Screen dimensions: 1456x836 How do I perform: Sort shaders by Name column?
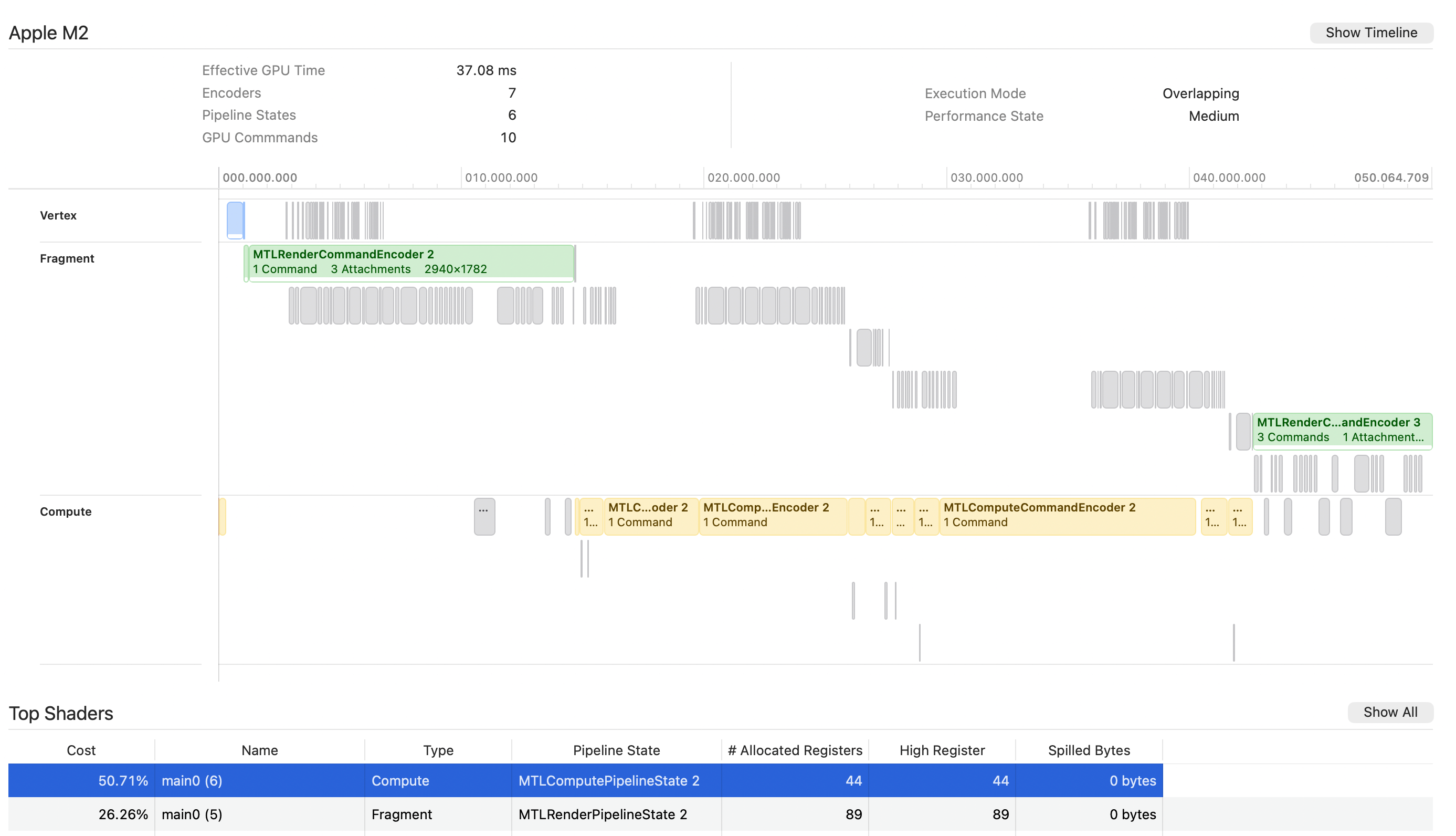point(259,750)
